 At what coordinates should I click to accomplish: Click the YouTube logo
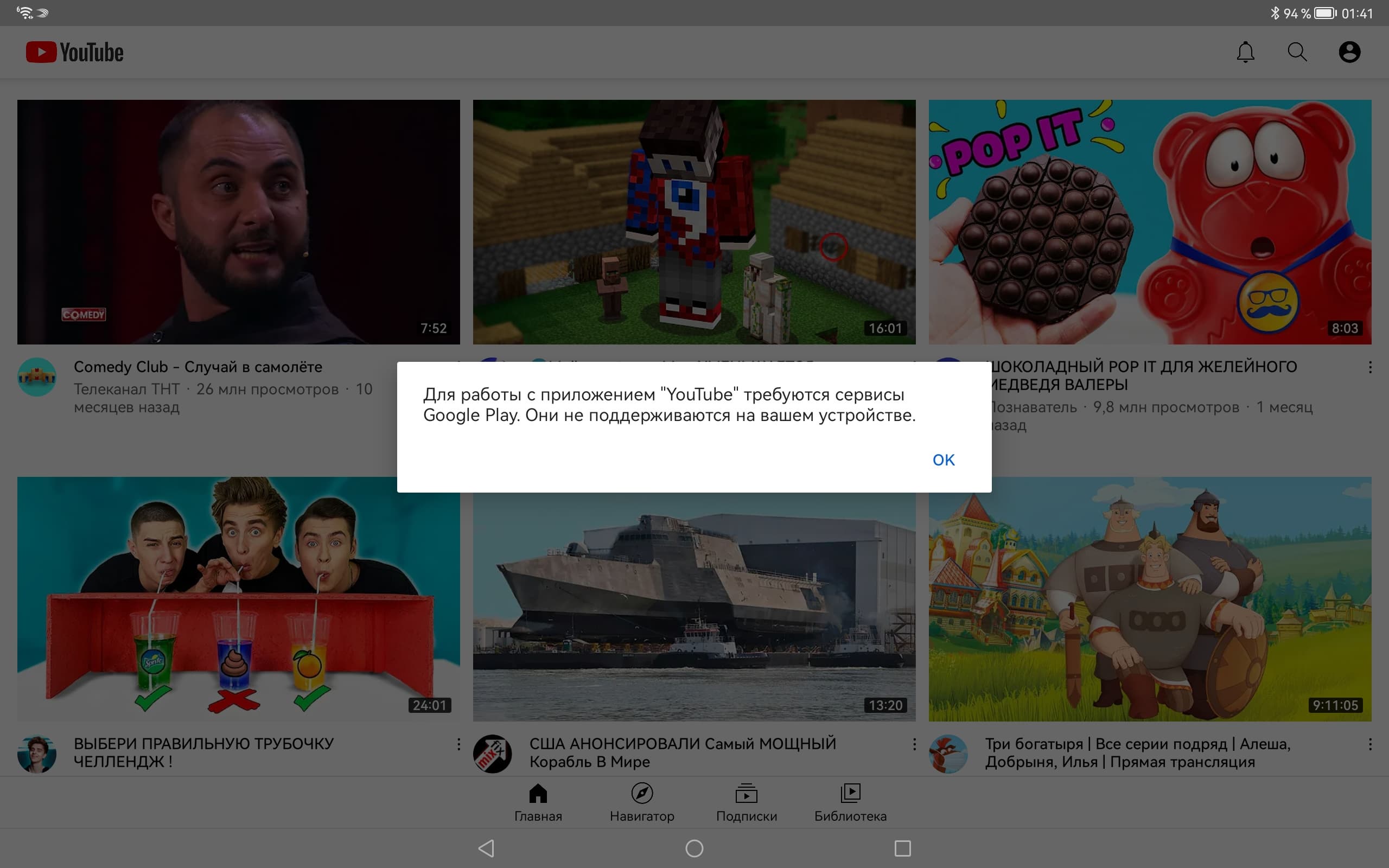[75, 52]
